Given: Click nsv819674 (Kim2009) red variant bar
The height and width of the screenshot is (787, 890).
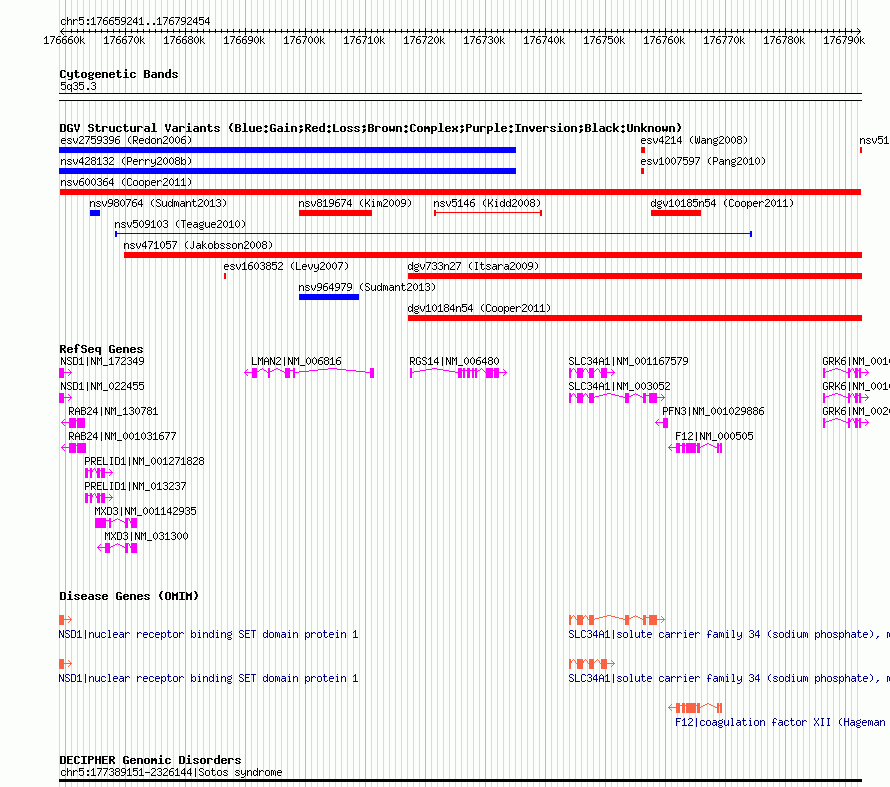Looking at the screenshot, I should pyautogui.click(x=335, y=213).
